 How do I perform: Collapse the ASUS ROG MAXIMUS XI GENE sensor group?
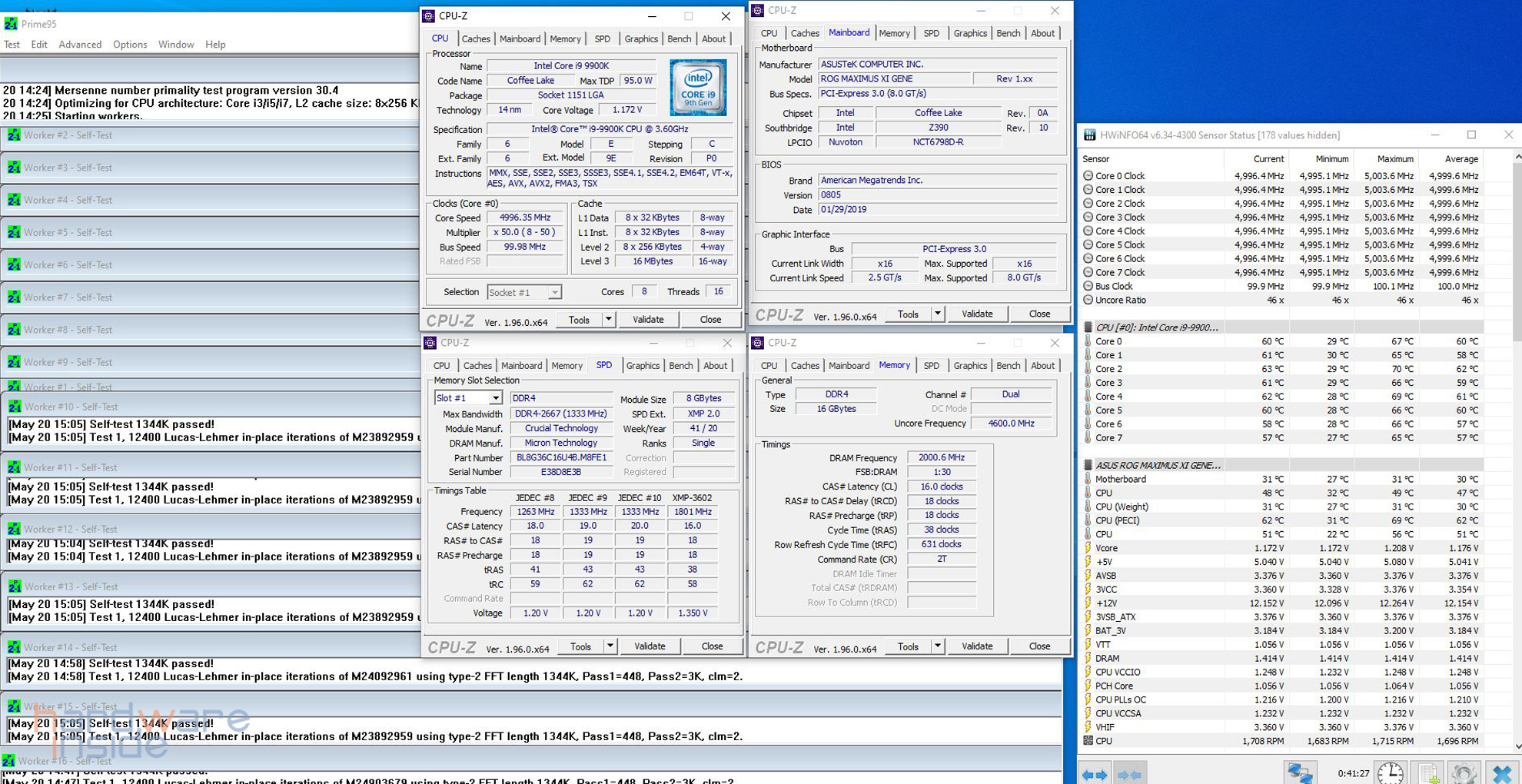click(1088, 465)
